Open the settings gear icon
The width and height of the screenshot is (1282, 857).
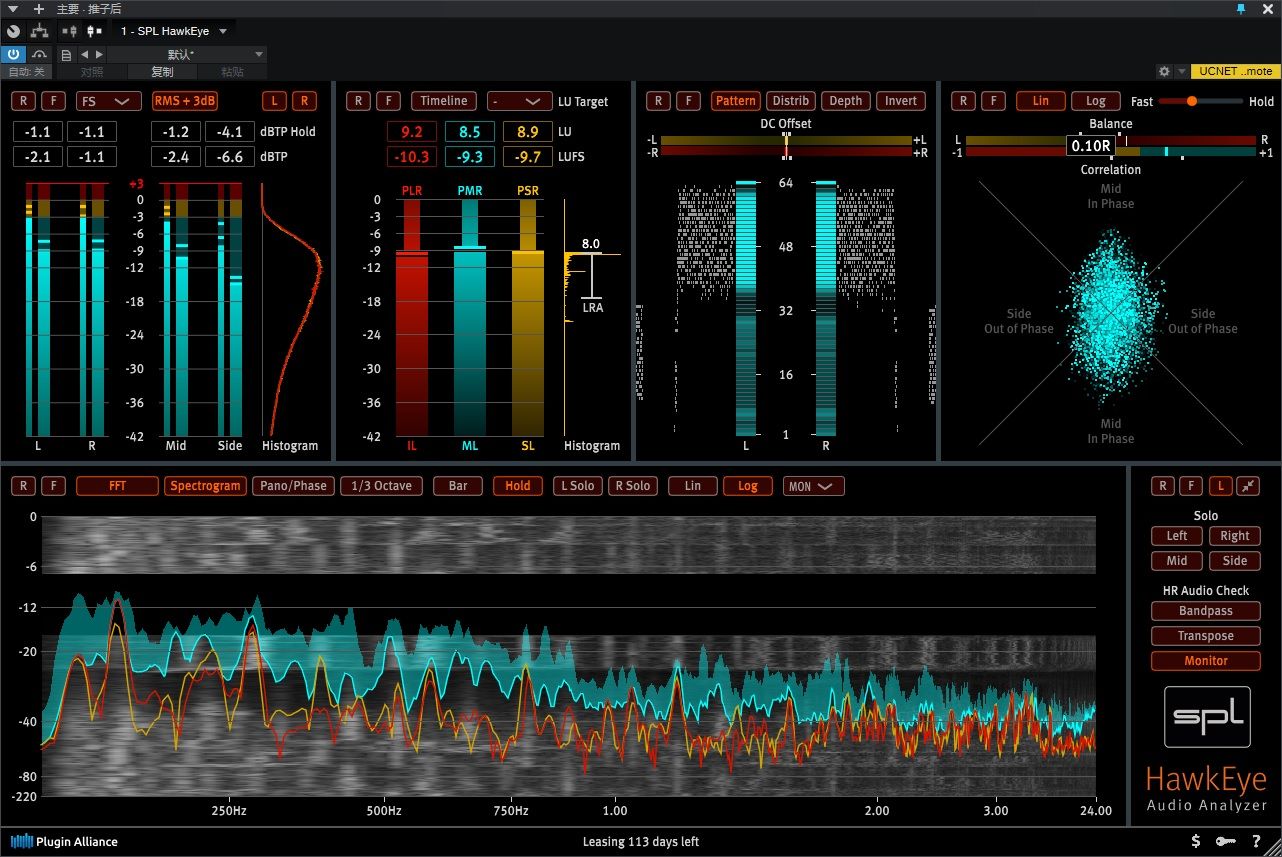(1164, 71)
